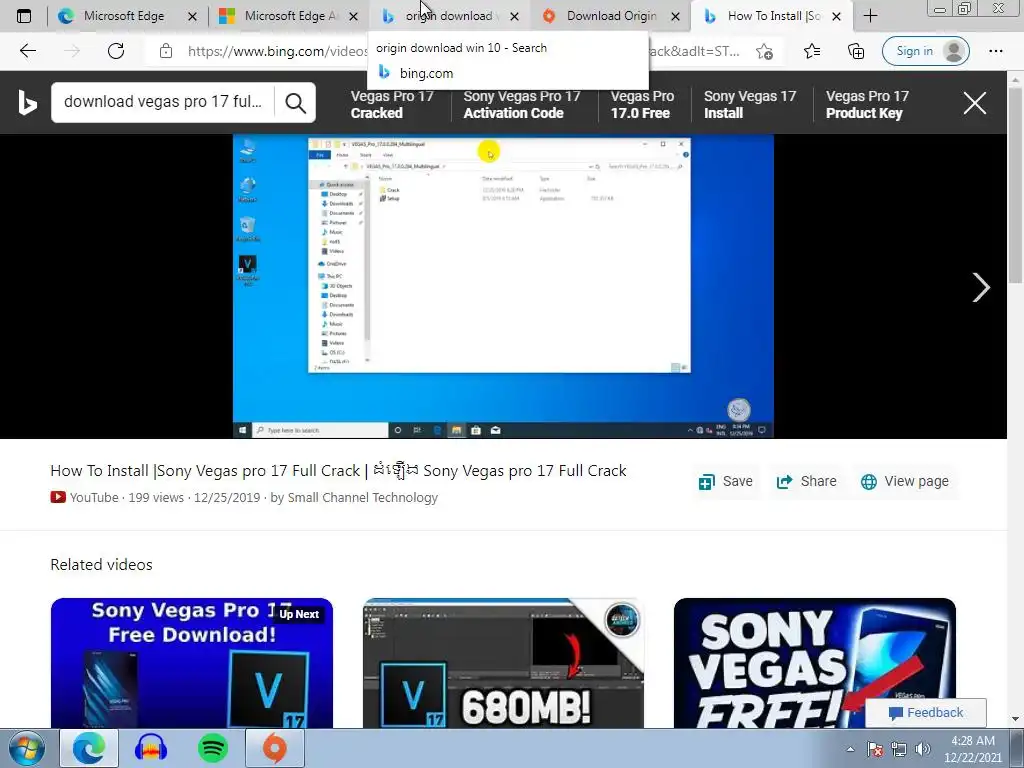Open Sony Vegas Pro 17 Free Download thumbnail
1024x768 pixels.
pos(191,663)
